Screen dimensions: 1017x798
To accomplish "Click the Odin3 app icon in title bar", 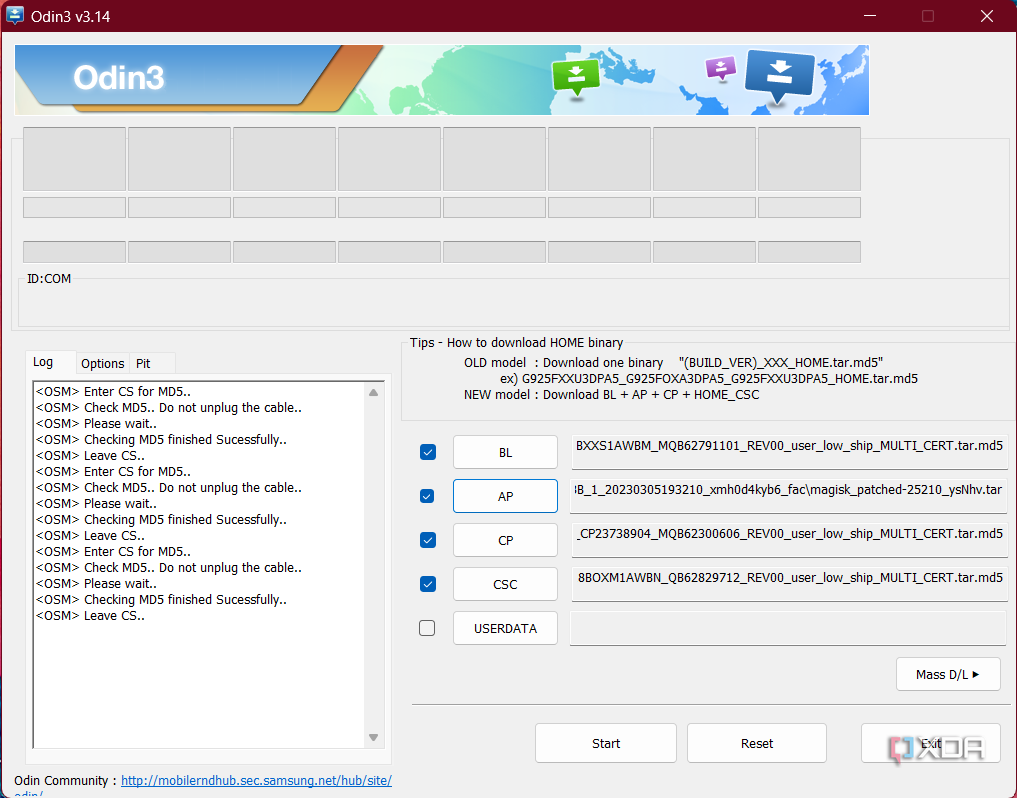I will 14,15.
